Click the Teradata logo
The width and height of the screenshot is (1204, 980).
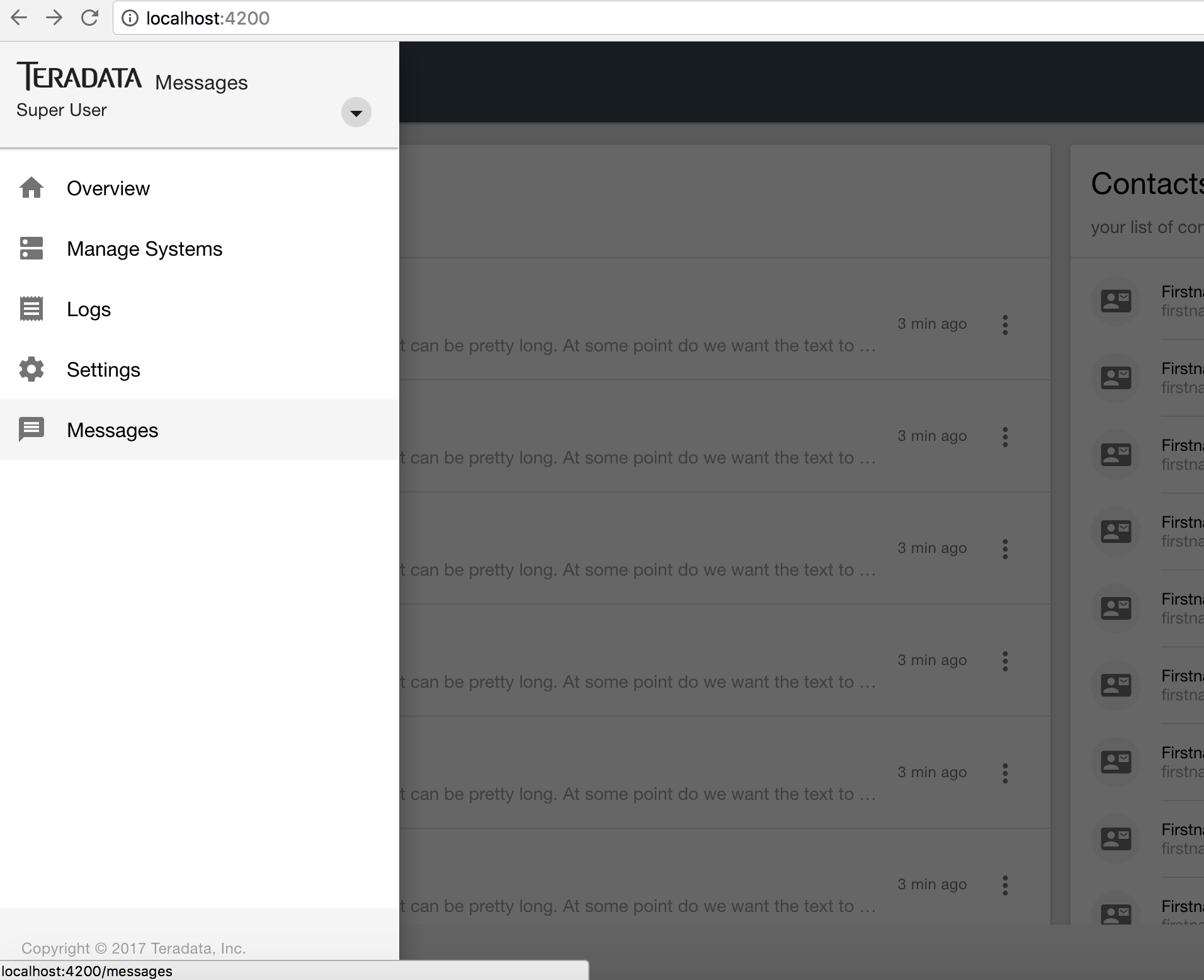[x=79, y=77]
